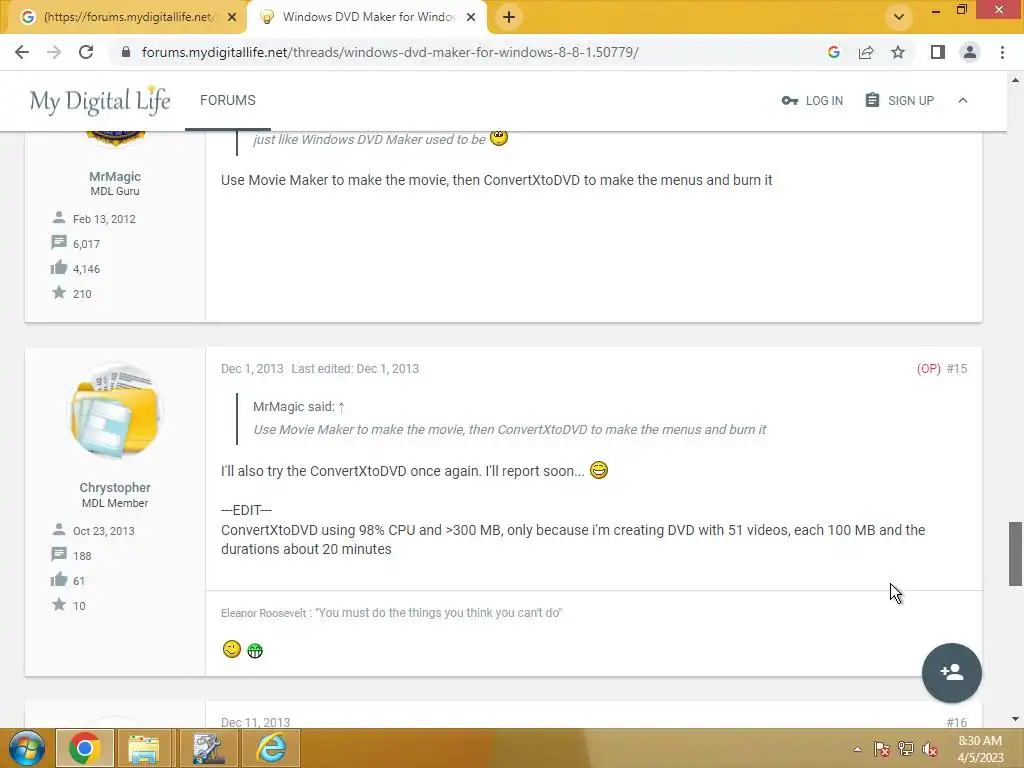Open the Google icon in address bar
Viewport: 1024px width, 768px height.
(833, 52)
